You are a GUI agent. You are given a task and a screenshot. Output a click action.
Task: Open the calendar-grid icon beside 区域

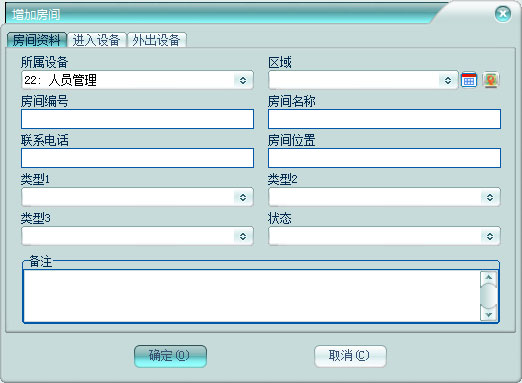469,80
